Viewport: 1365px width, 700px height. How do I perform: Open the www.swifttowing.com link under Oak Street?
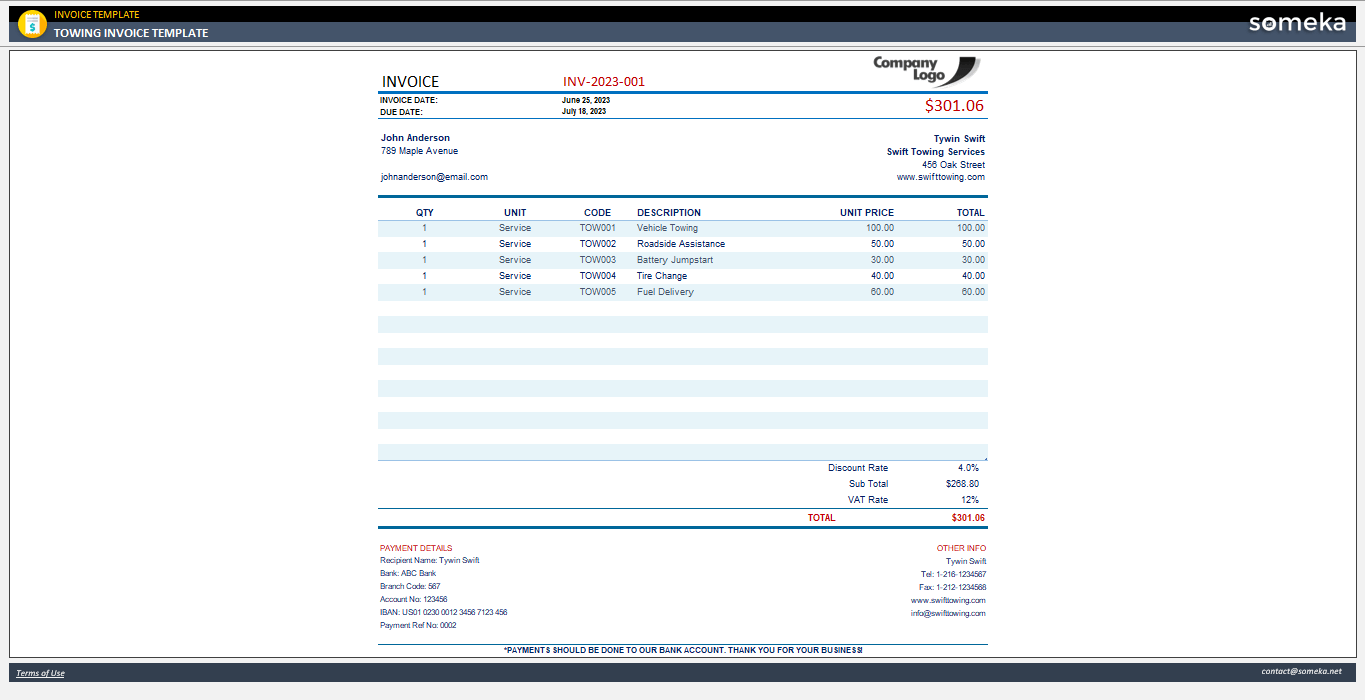point(941,177)
